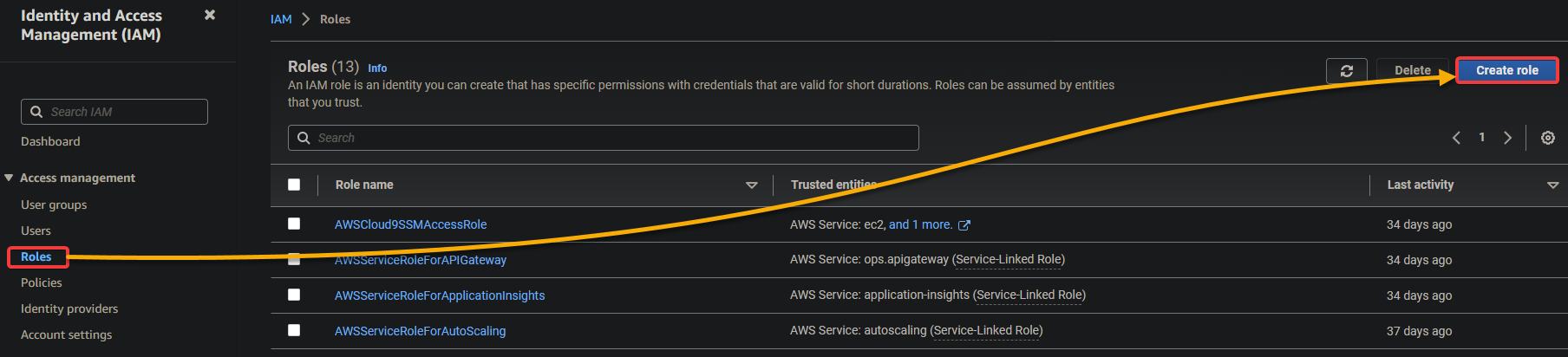Open Policies in sidebar
1568x357 pixels.
[x=42, y=282]
